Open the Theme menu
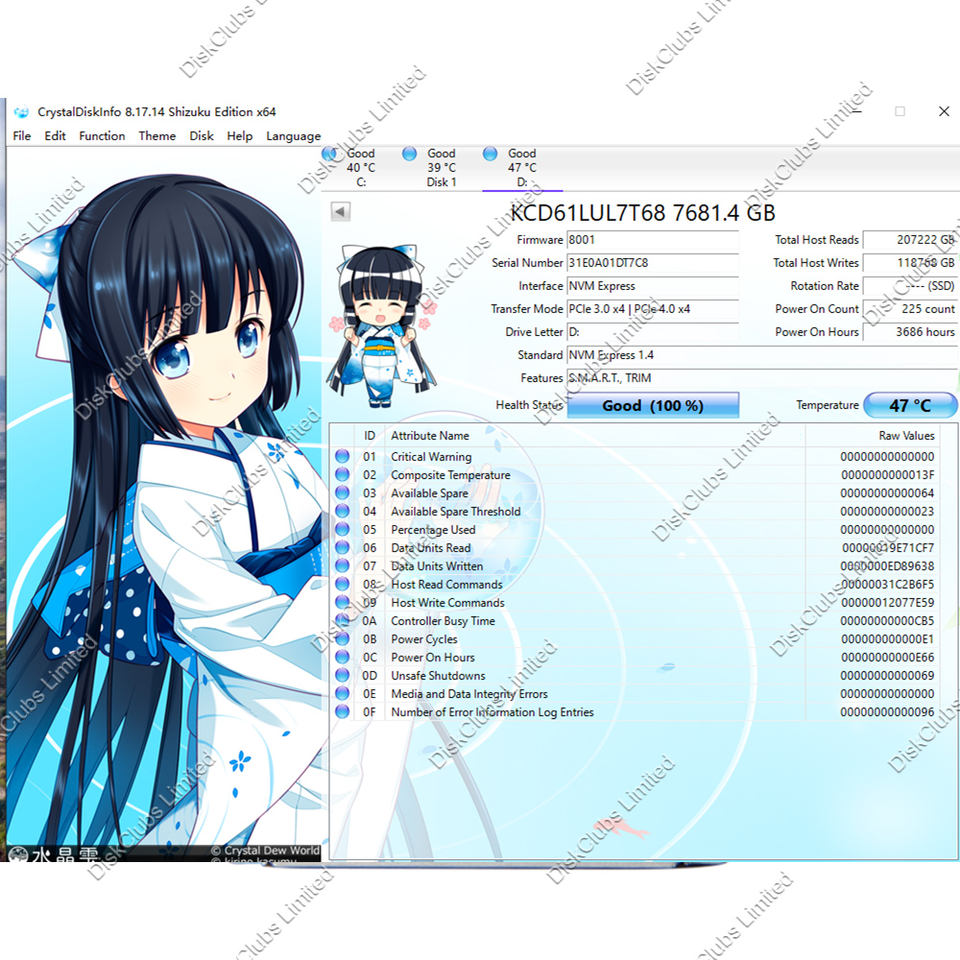Viewport: 960px width, 960px height. [157, 136]
